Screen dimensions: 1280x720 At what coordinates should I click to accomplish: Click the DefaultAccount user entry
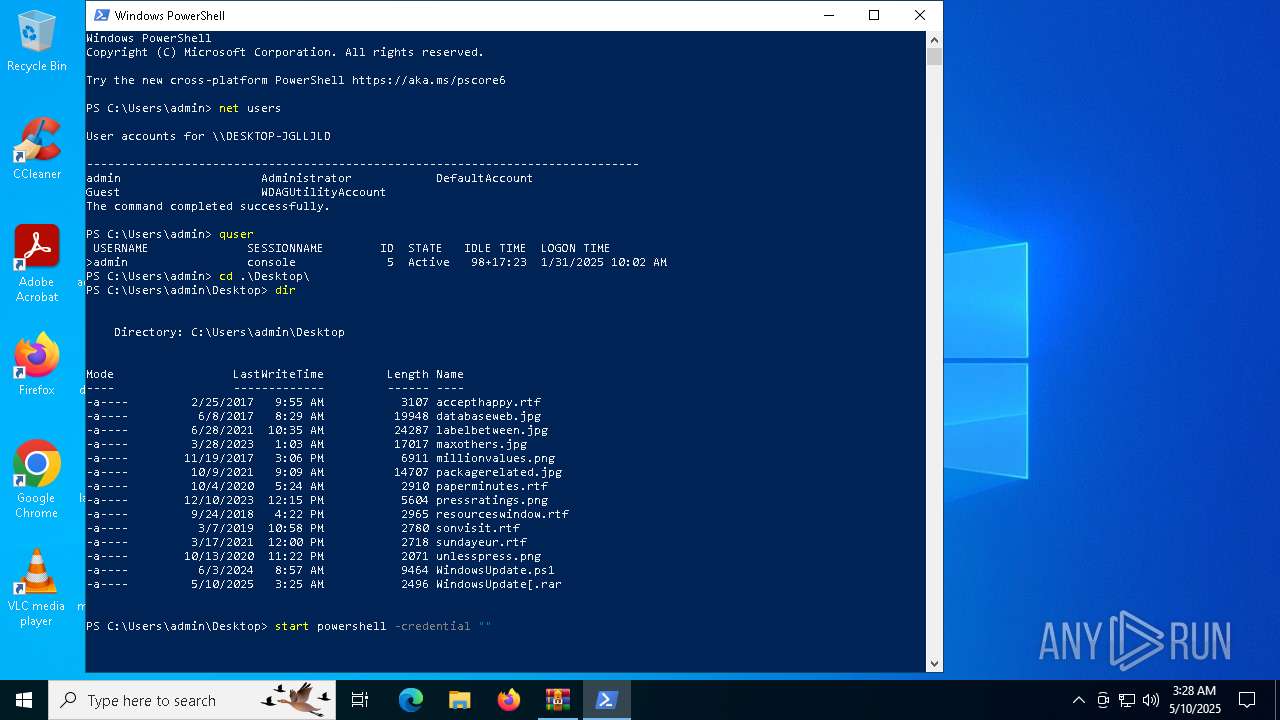pyautogui.click(x=484, y=178)
